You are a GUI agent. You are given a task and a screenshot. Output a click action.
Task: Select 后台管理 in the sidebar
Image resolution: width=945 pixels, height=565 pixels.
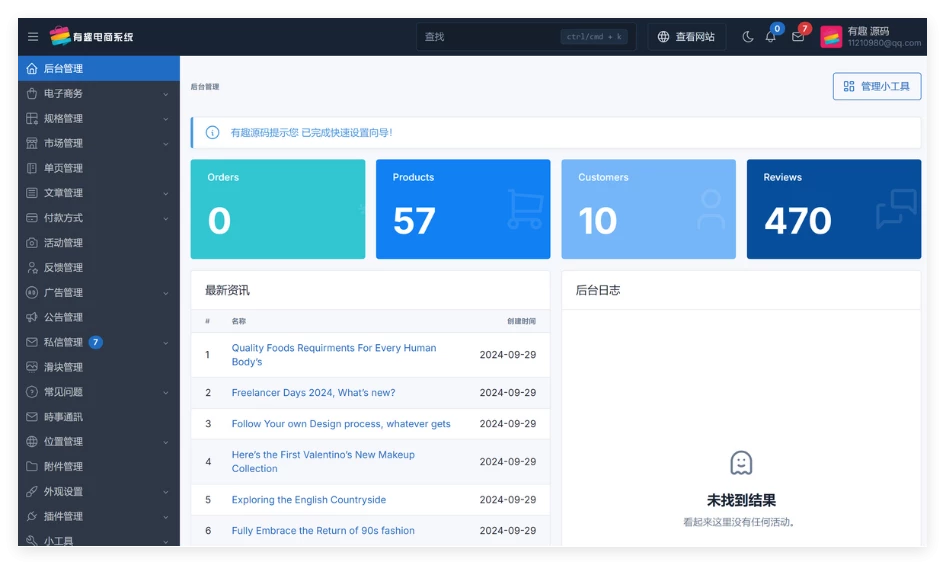pos(98,69)
